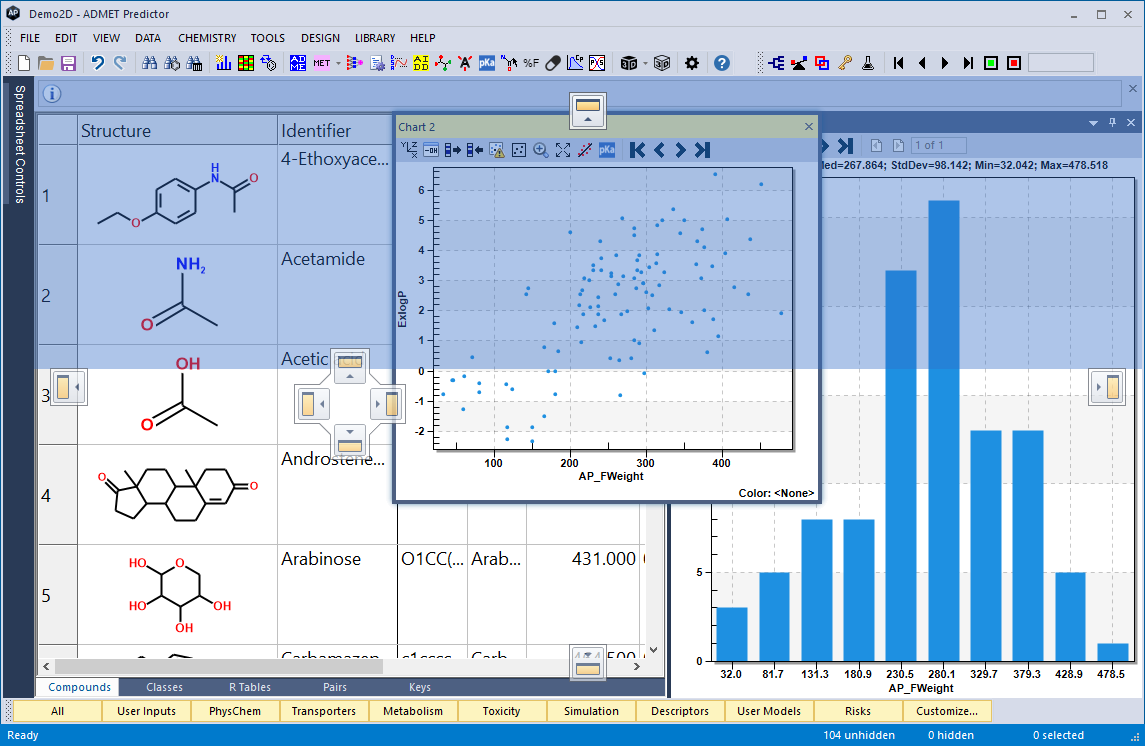Image resolution: width=1145 pixels, height=746 pixels.
Task: Toggle auto-hide pin on histogram panel
Action: click(x=1112, y=123)
